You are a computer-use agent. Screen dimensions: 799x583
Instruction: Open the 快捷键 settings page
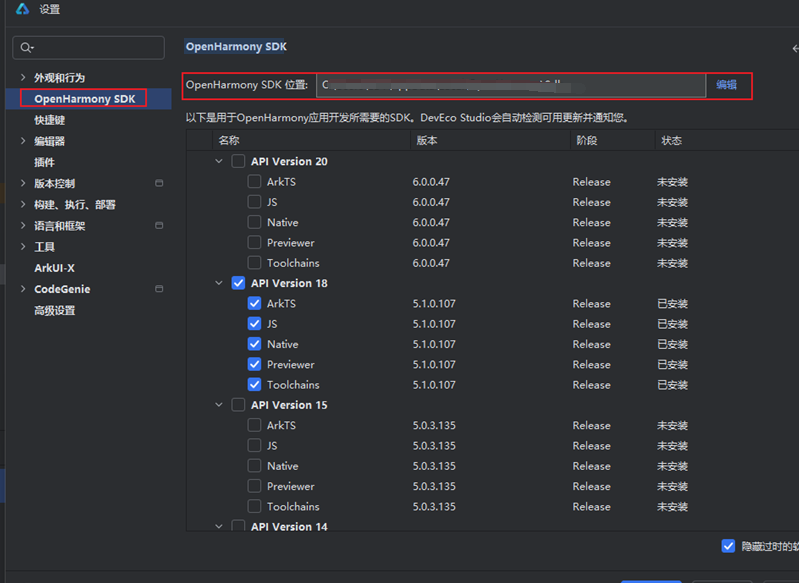click(x=49, y=120)
